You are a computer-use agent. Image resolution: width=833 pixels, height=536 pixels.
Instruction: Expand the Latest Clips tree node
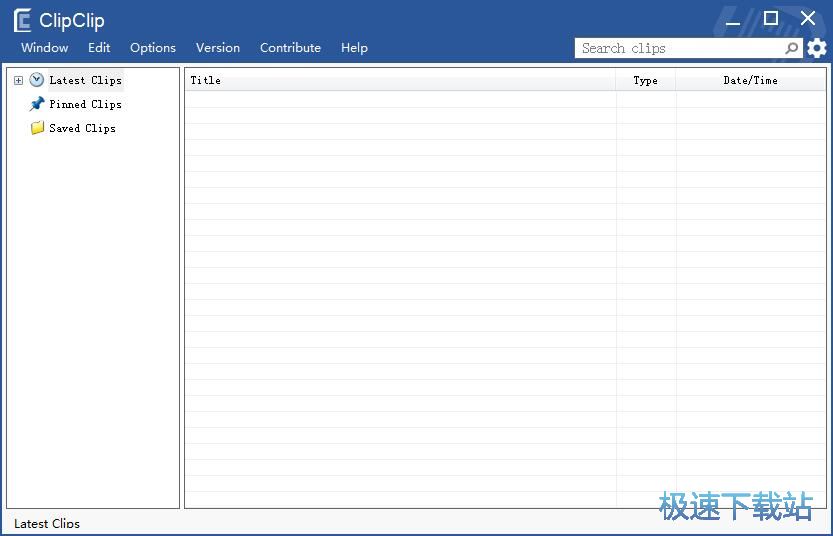point(19,81)
